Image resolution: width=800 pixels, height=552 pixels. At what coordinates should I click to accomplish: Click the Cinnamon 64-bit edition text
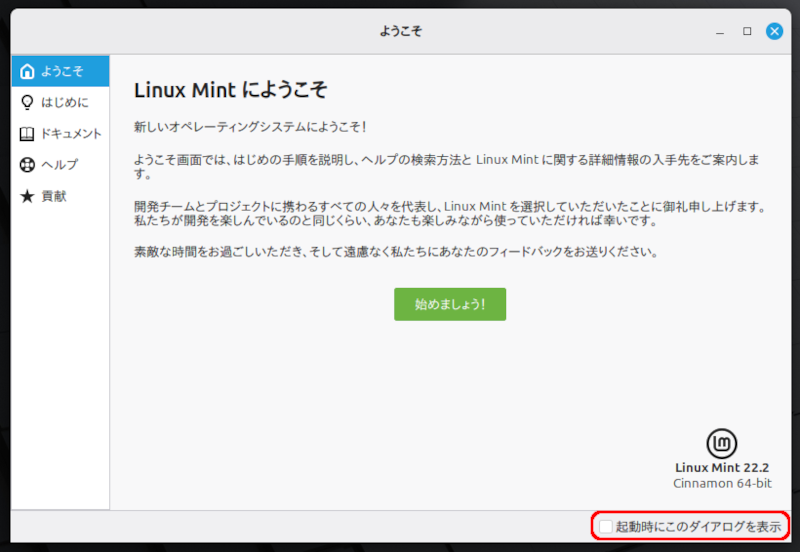[x=722, y=484]
